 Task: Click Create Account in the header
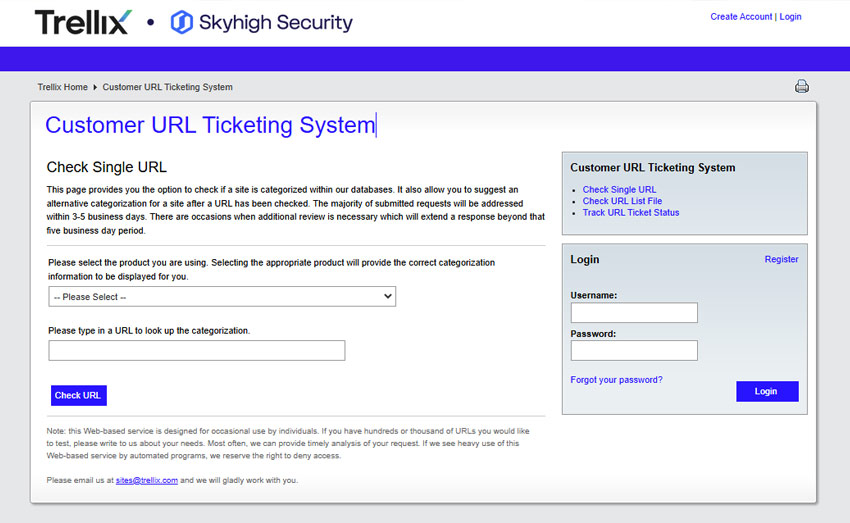[x=741, y=17]
